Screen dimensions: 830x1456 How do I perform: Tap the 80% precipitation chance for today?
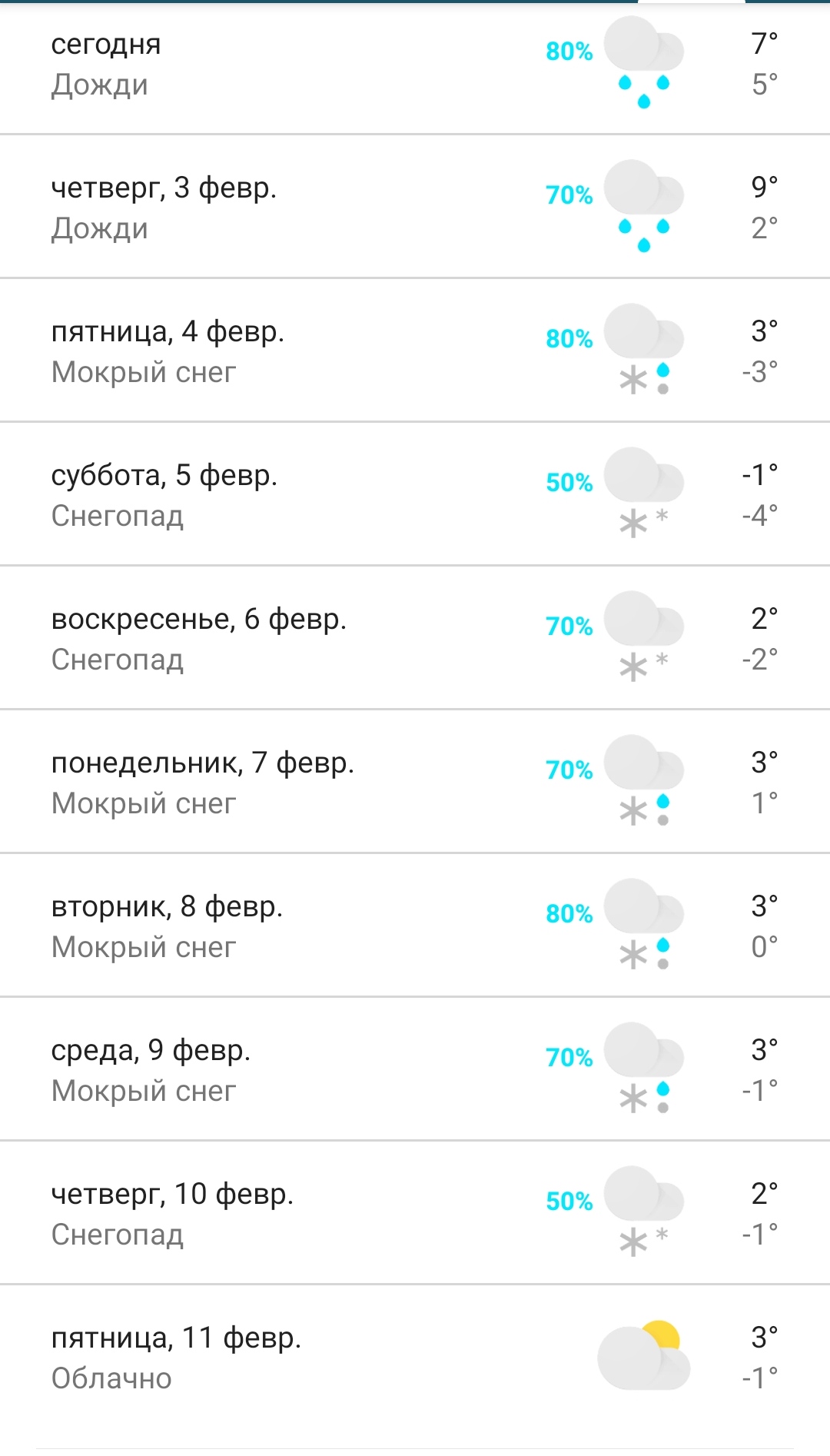[x=569, y=52]
